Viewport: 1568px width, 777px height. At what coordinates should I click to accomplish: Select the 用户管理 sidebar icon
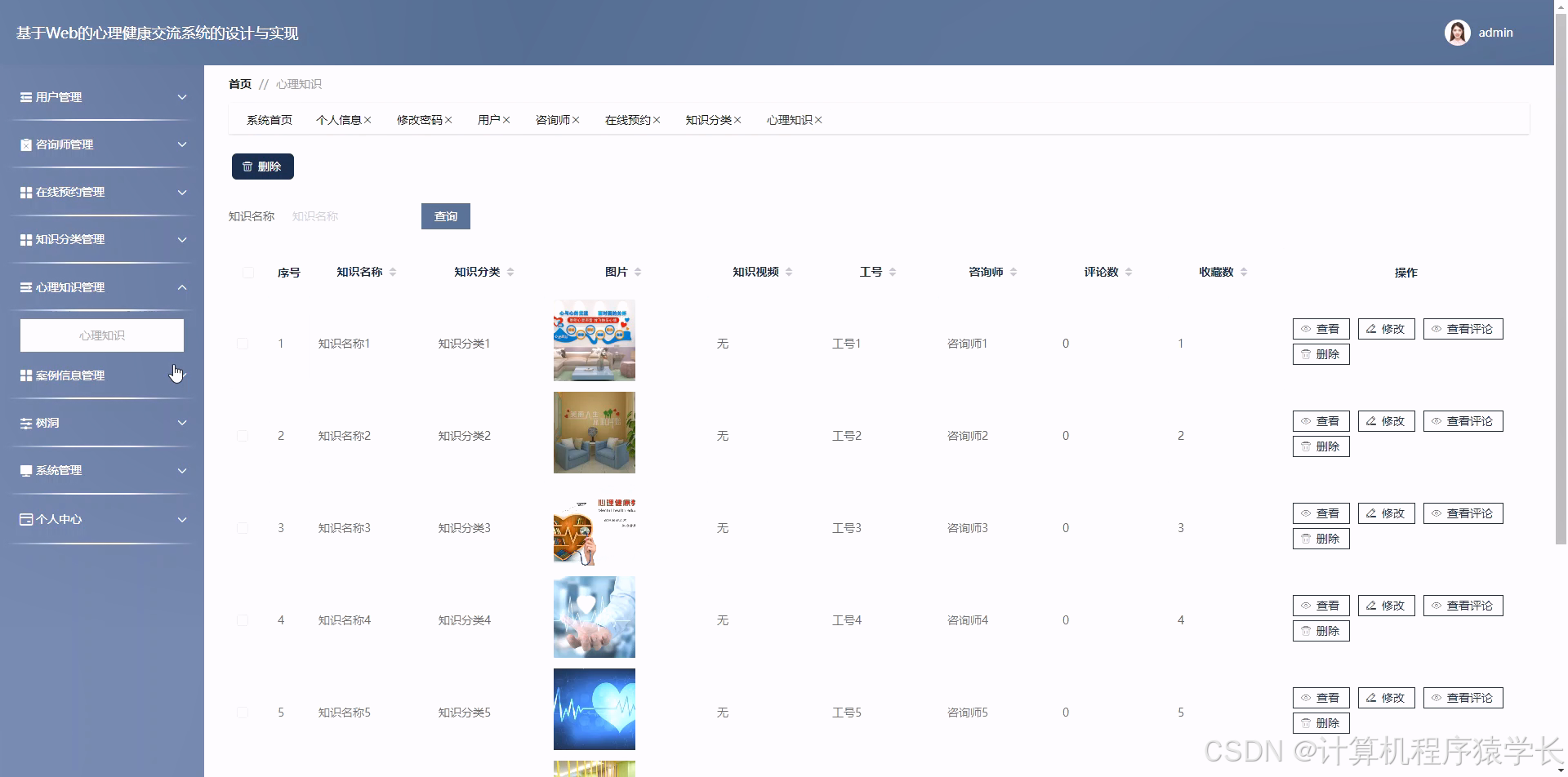(x=24, y=97)
